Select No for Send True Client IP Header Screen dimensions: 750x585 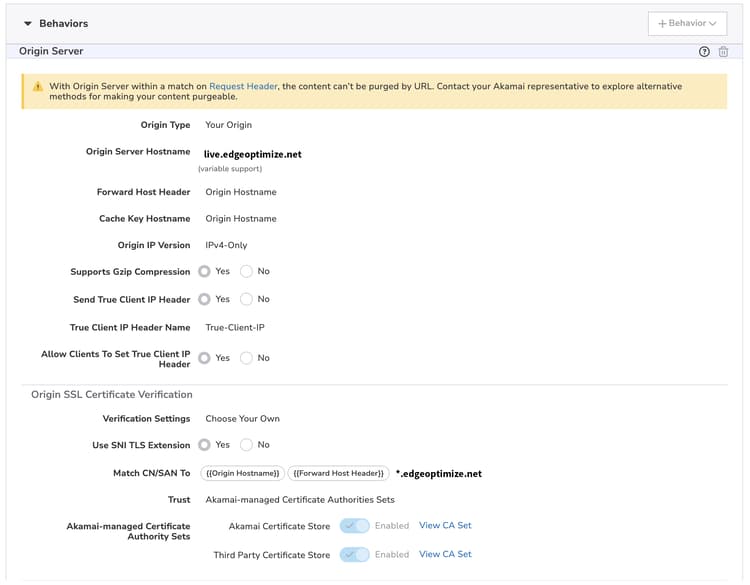[246, 299]
